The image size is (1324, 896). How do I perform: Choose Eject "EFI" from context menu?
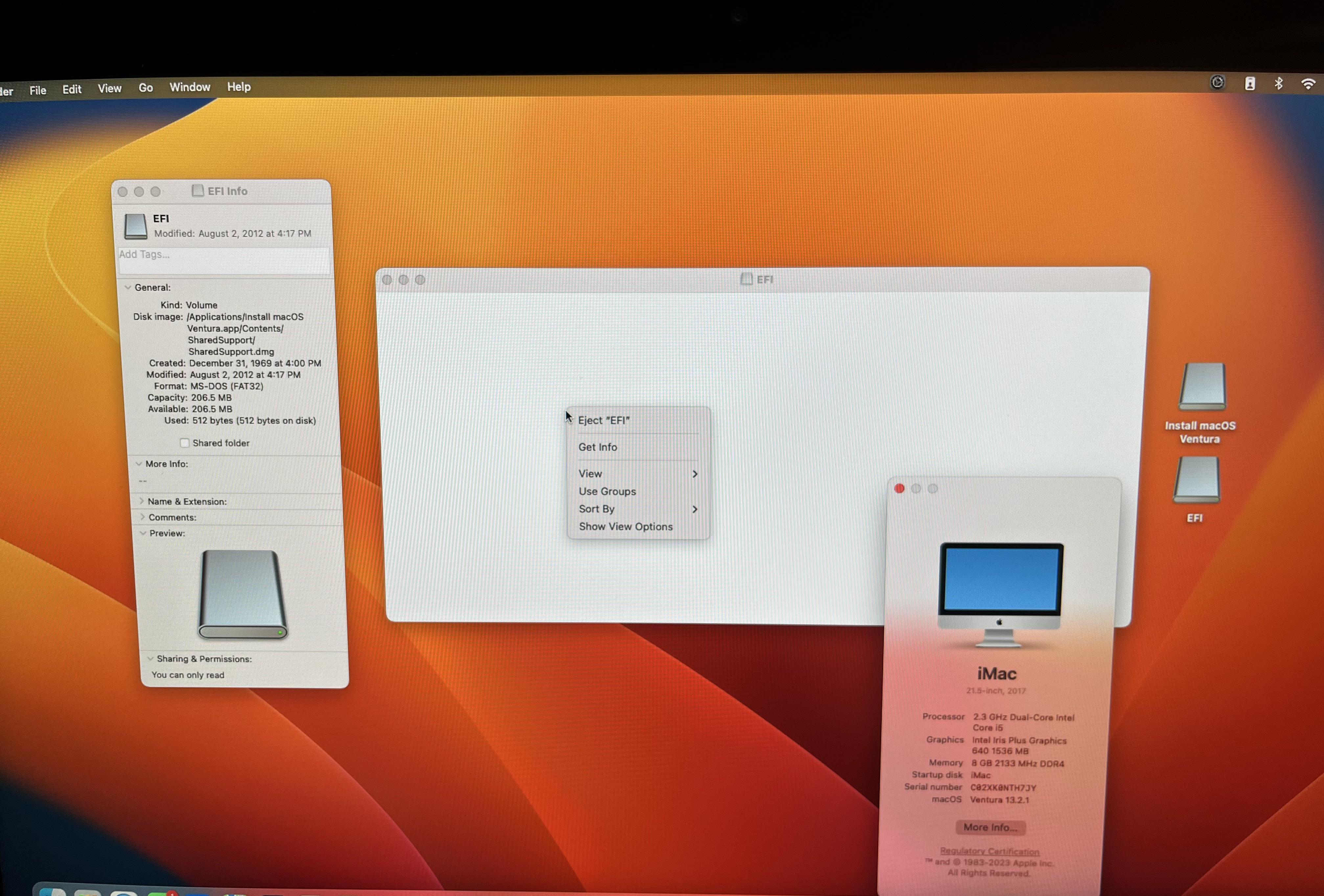[604, 420]
